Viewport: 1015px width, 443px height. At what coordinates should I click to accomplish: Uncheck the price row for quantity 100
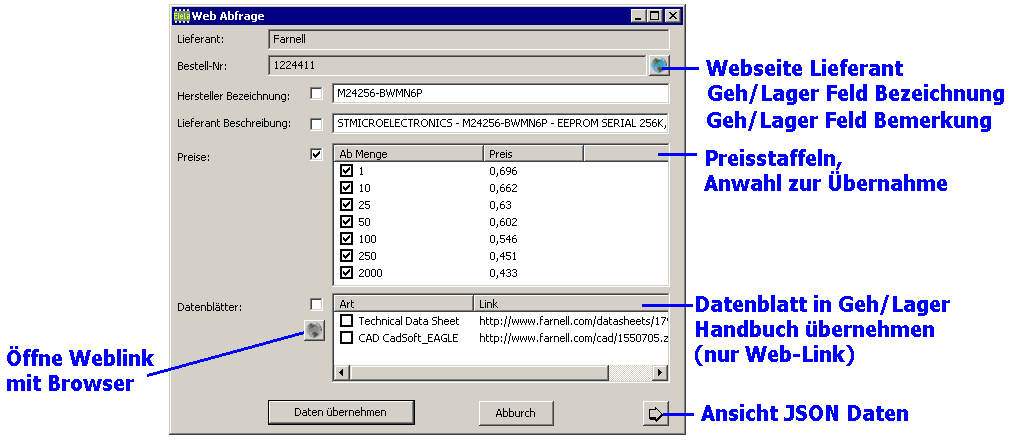click(x=346, y=239)
